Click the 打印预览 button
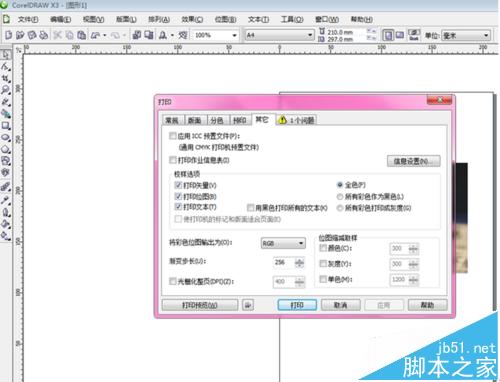The image size is (500, 382). click(x=200, y=305)
